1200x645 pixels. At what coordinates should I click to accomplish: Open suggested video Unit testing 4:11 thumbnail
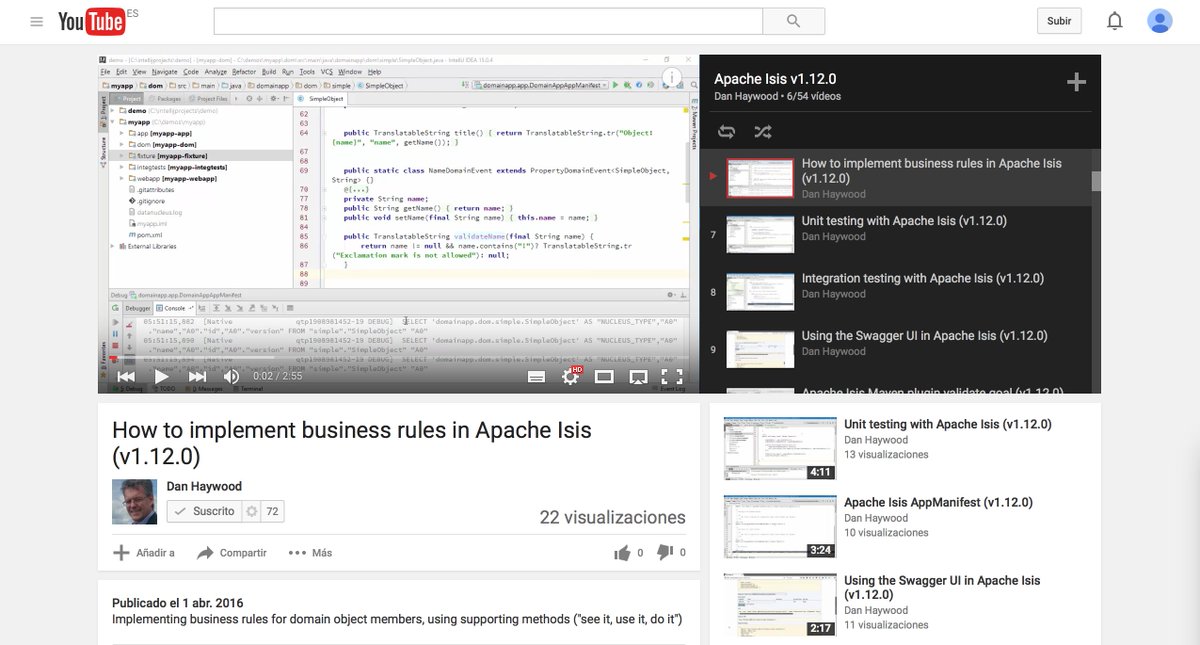780,448
